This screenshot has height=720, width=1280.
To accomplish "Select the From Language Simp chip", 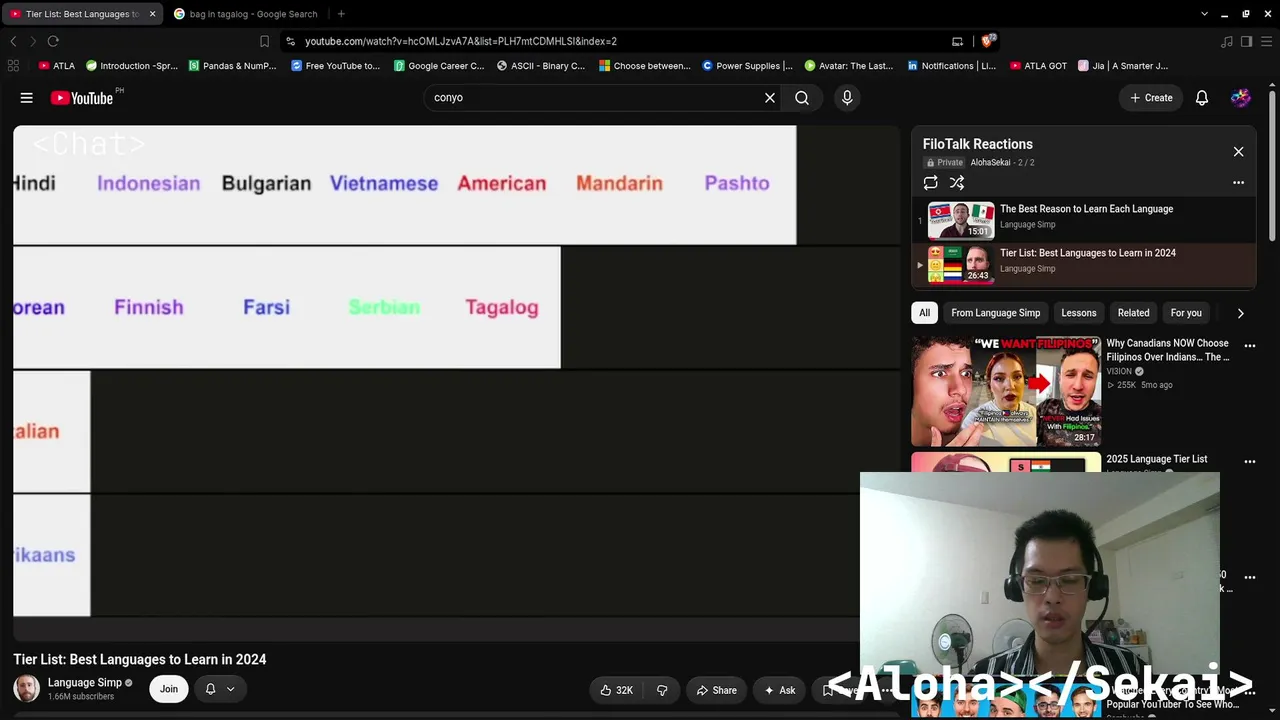I will point(995,313).
